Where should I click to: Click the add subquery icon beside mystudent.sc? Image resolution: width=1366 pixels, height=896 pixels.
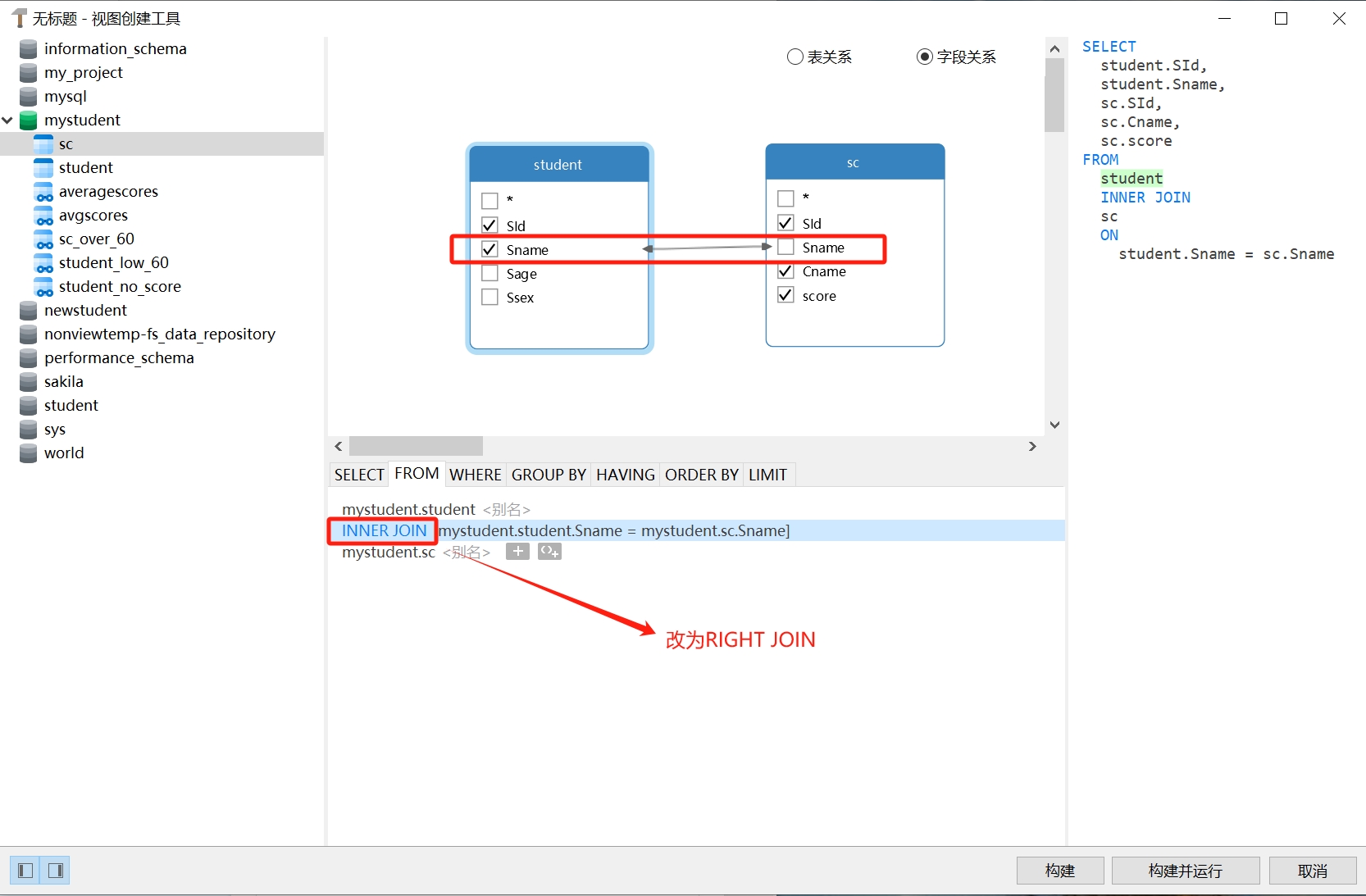(x=549, y=552)
